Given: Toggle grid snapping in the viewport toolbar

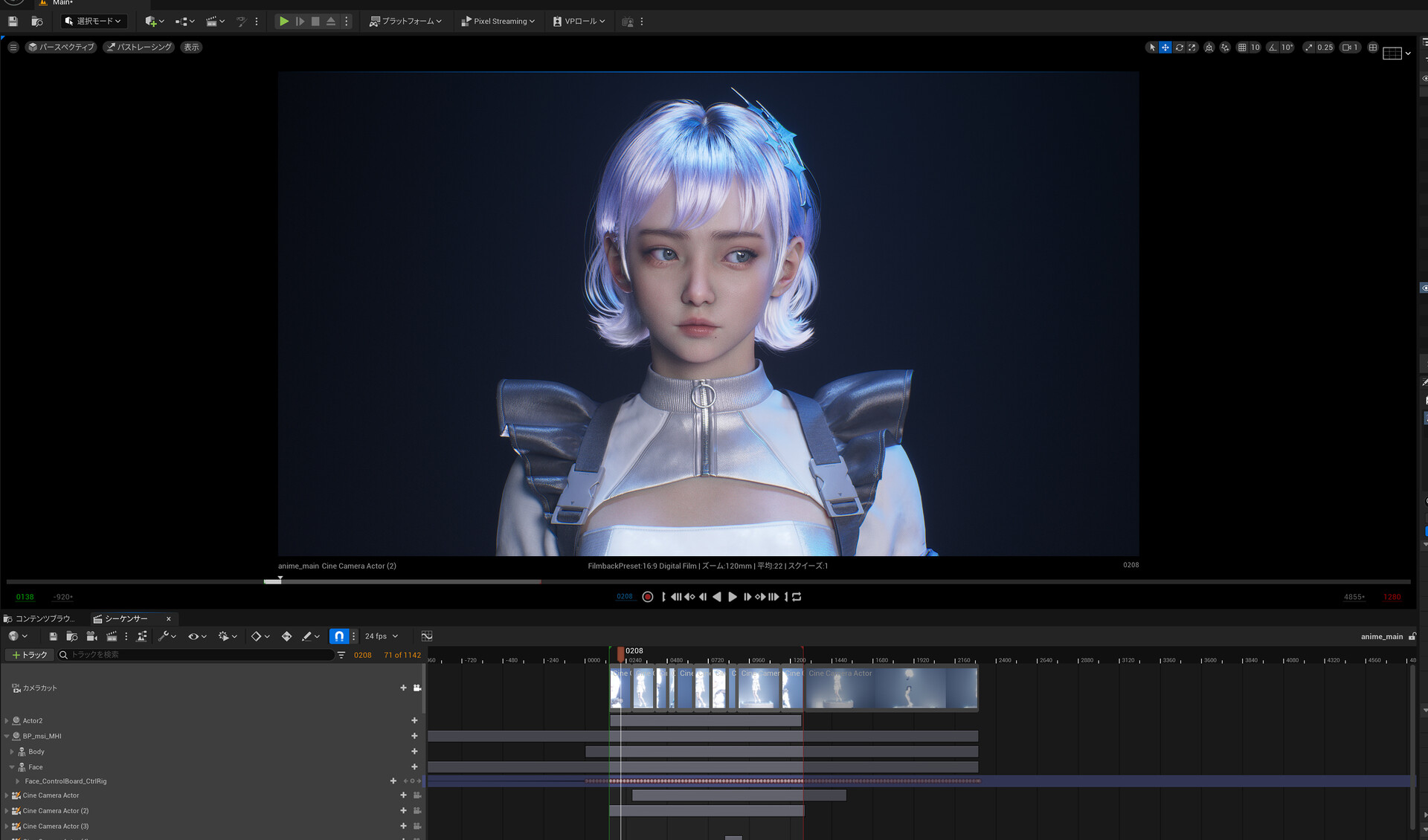Looking at the screenshot, I should tap(1241, 47).
